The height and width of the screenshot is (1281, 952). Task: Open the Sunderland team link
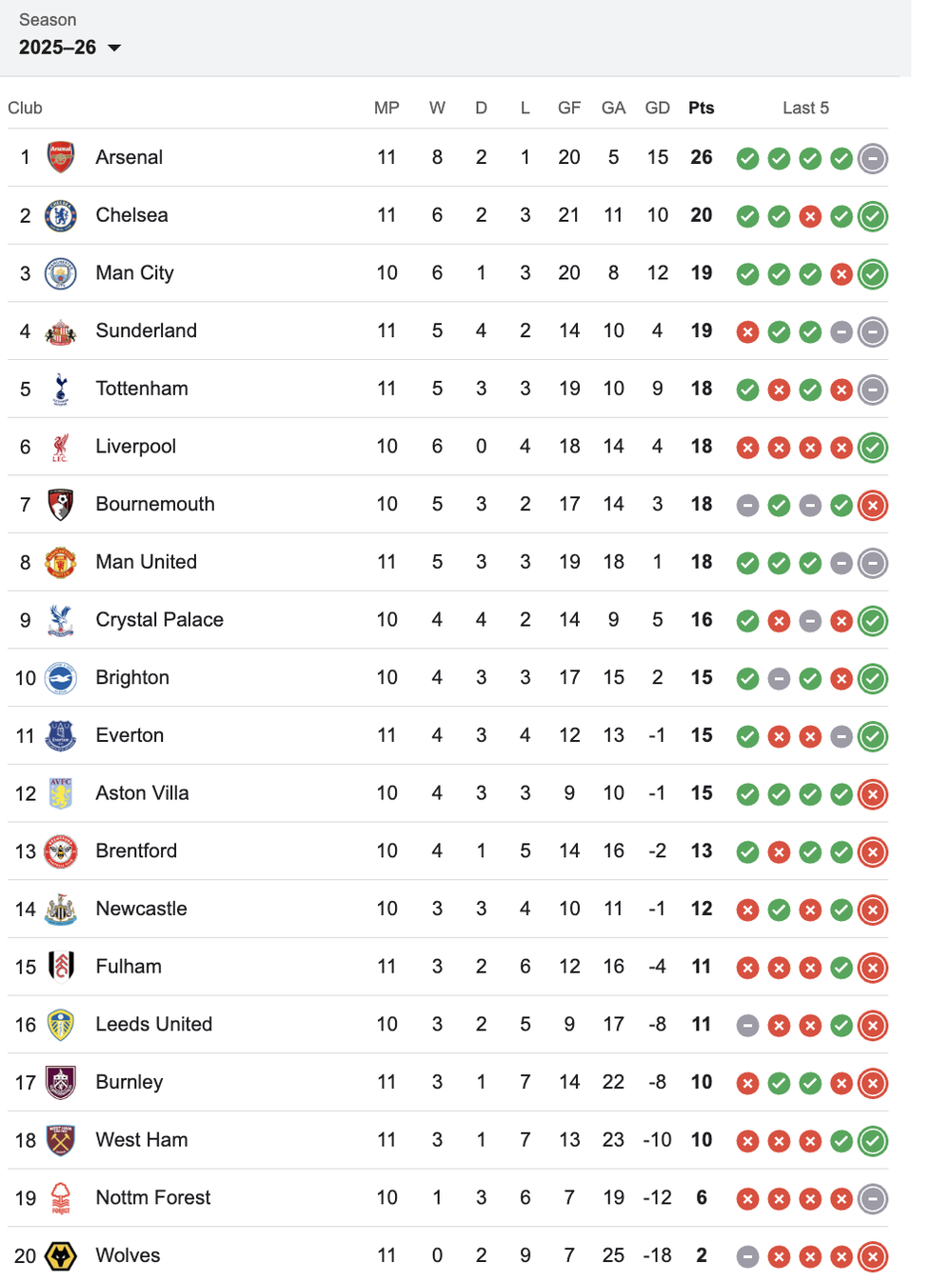tap(146, 330)
